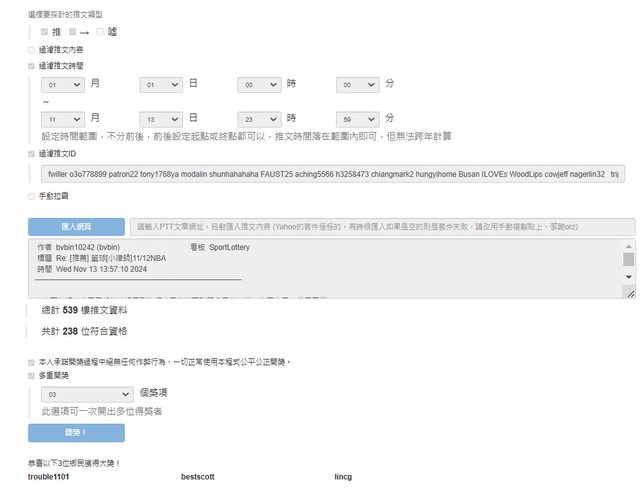Enable the 噓 (boo) comment type checkbox
This screenshot has width=640, height=491.
(100, 32)
